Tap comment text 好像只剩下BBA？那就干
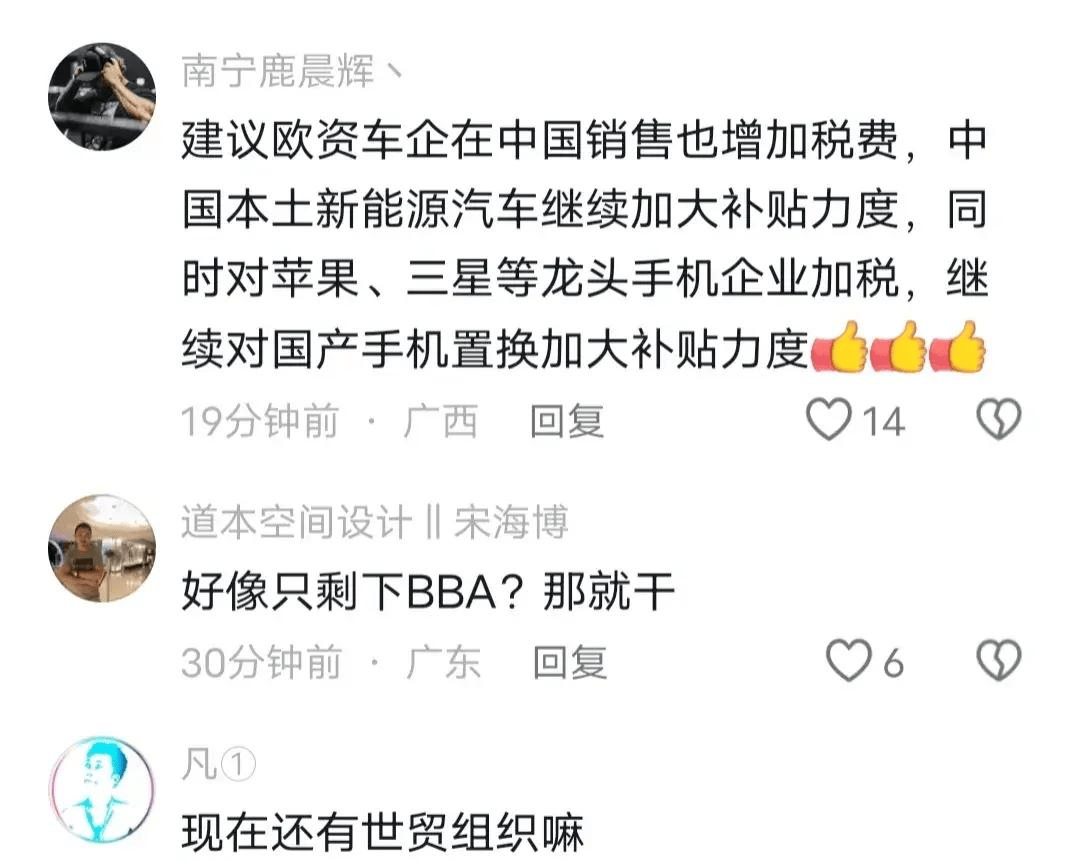Image resolution: width=1080 pixels, height=861 pixels. click(x=428, y=592)
